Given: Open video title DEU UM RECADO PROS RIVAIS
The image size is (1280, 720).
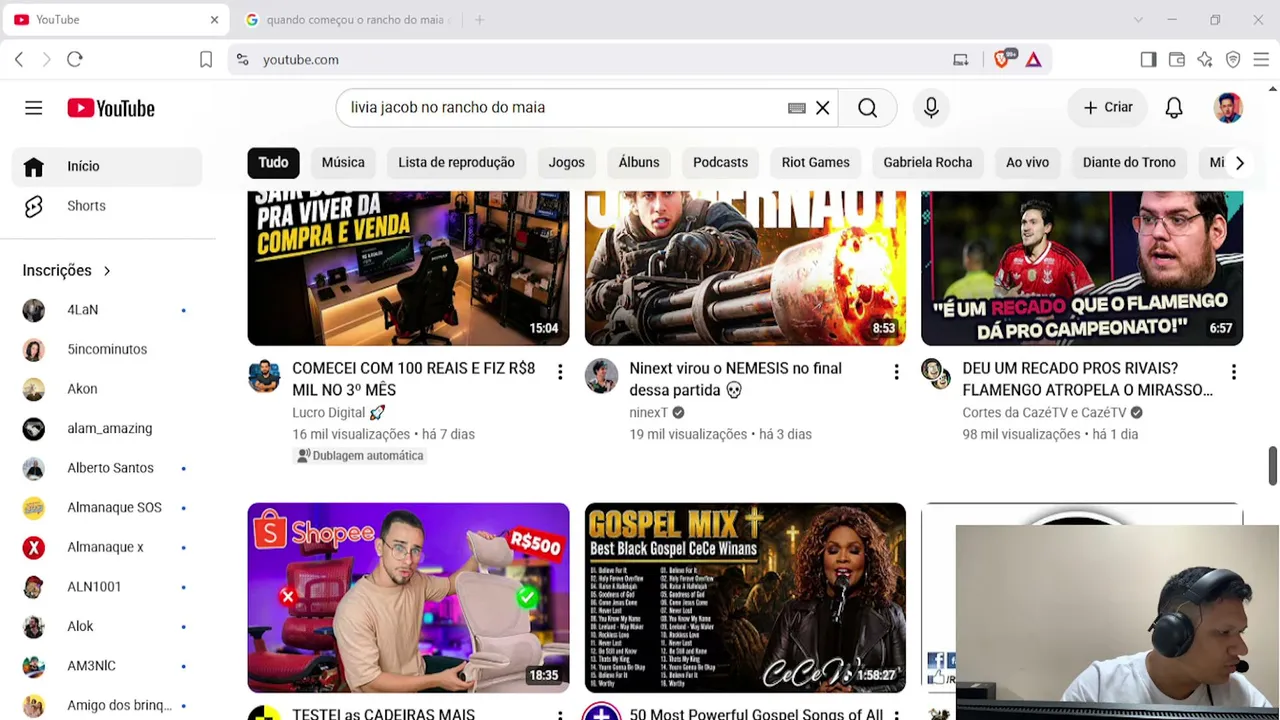Looking at the screenshot, I should tap(1087, 379).
